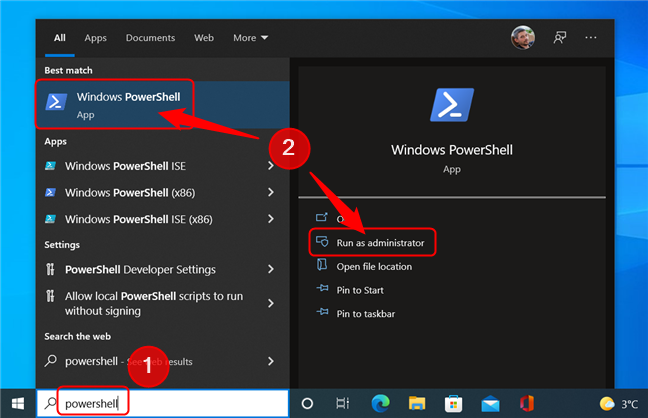
Task: Open Task View on taskbar
Action: click(x=343, y=404)
